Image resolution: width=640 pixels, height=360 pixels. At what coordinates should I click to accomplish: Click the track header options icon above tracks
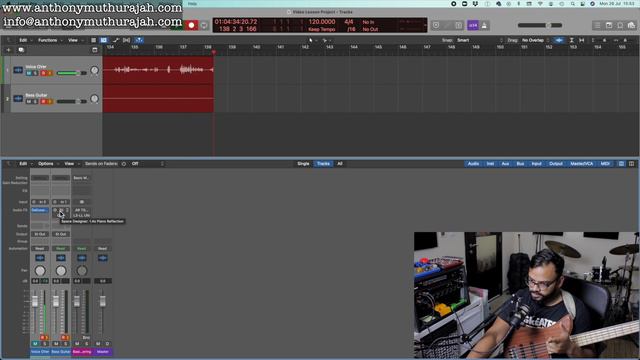click(x=95, y=50)
